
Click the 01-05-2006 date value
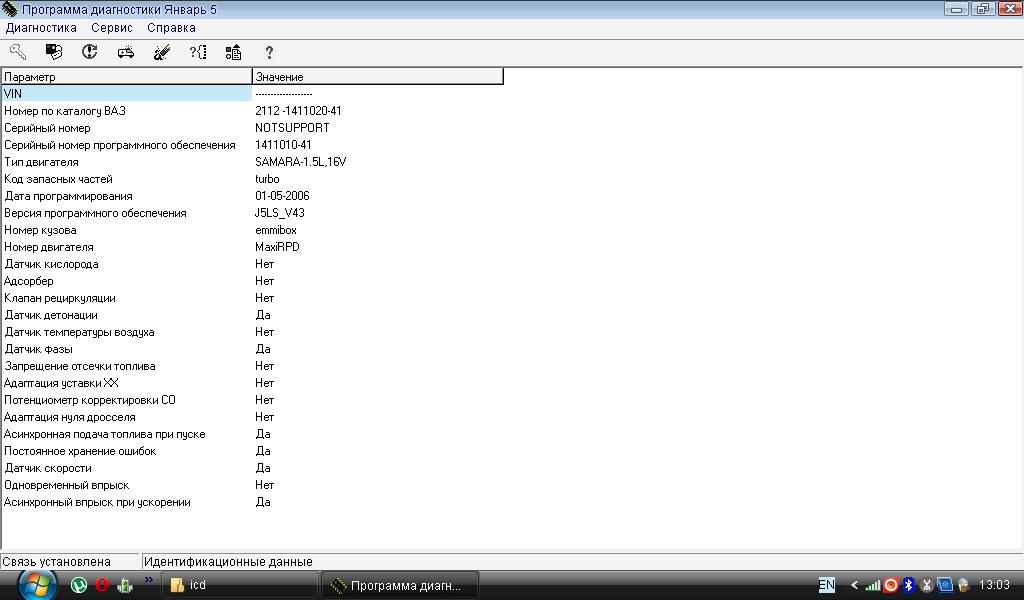(x=282, y=196)
